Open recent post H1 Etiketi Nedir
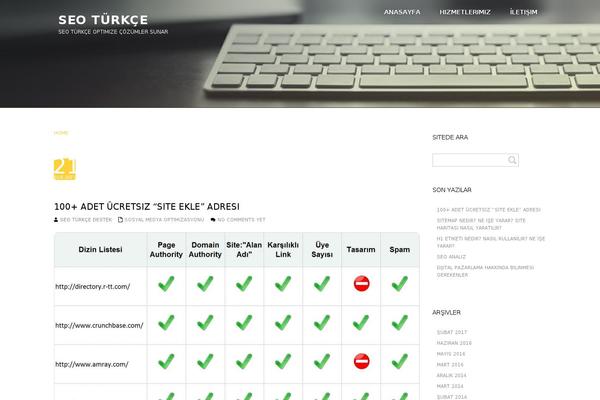The height and width of the screenshot is (400, 600). pos(491,242)
